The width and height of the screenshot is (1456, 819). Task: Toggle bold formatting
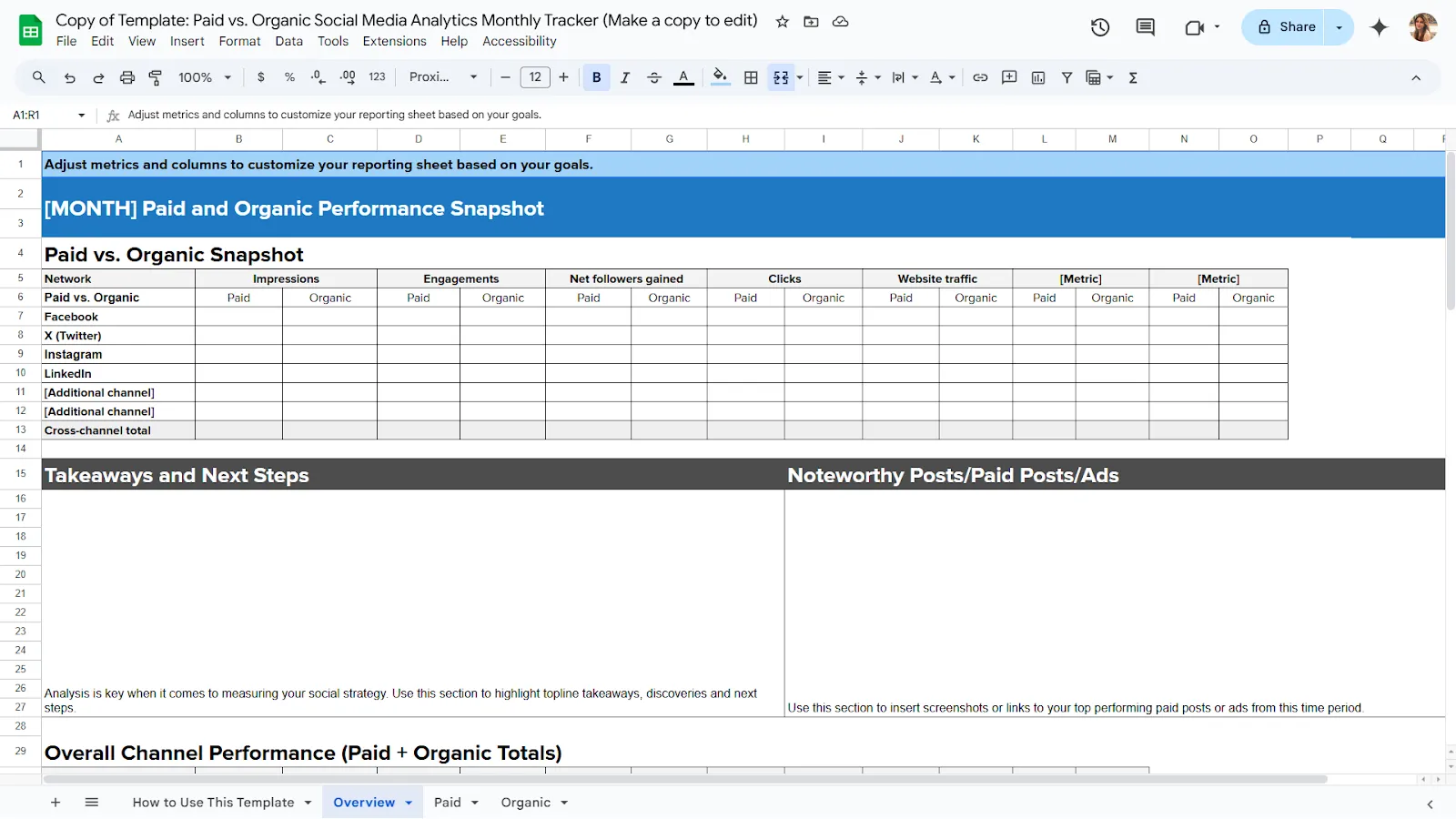click(x=597, y=77)
